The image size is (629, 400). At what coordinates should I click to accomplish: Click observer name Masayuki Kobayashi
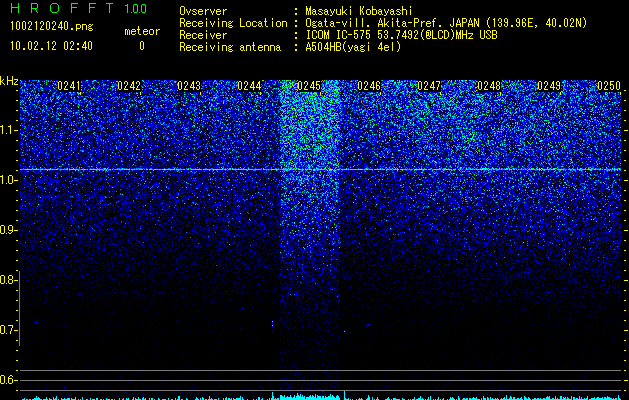click(358, 11)
